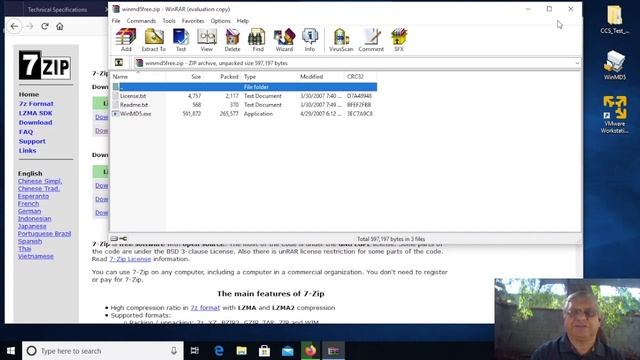
Task: Switch 7-Zip page language to German
Action: point(29,211)
